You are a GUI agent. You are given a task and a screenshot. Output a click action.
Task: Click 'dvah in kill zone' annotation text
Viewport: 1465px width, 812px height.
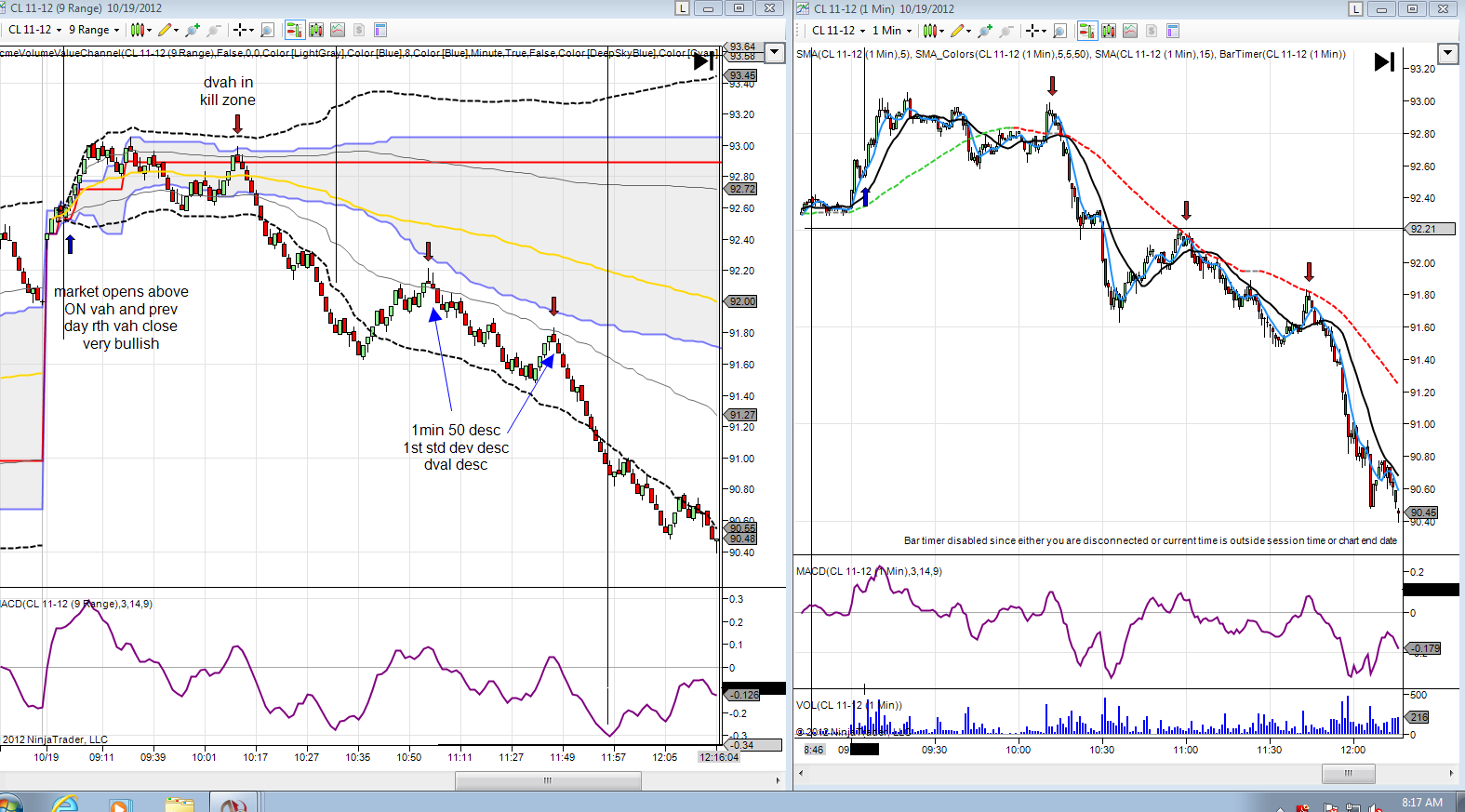228,91
